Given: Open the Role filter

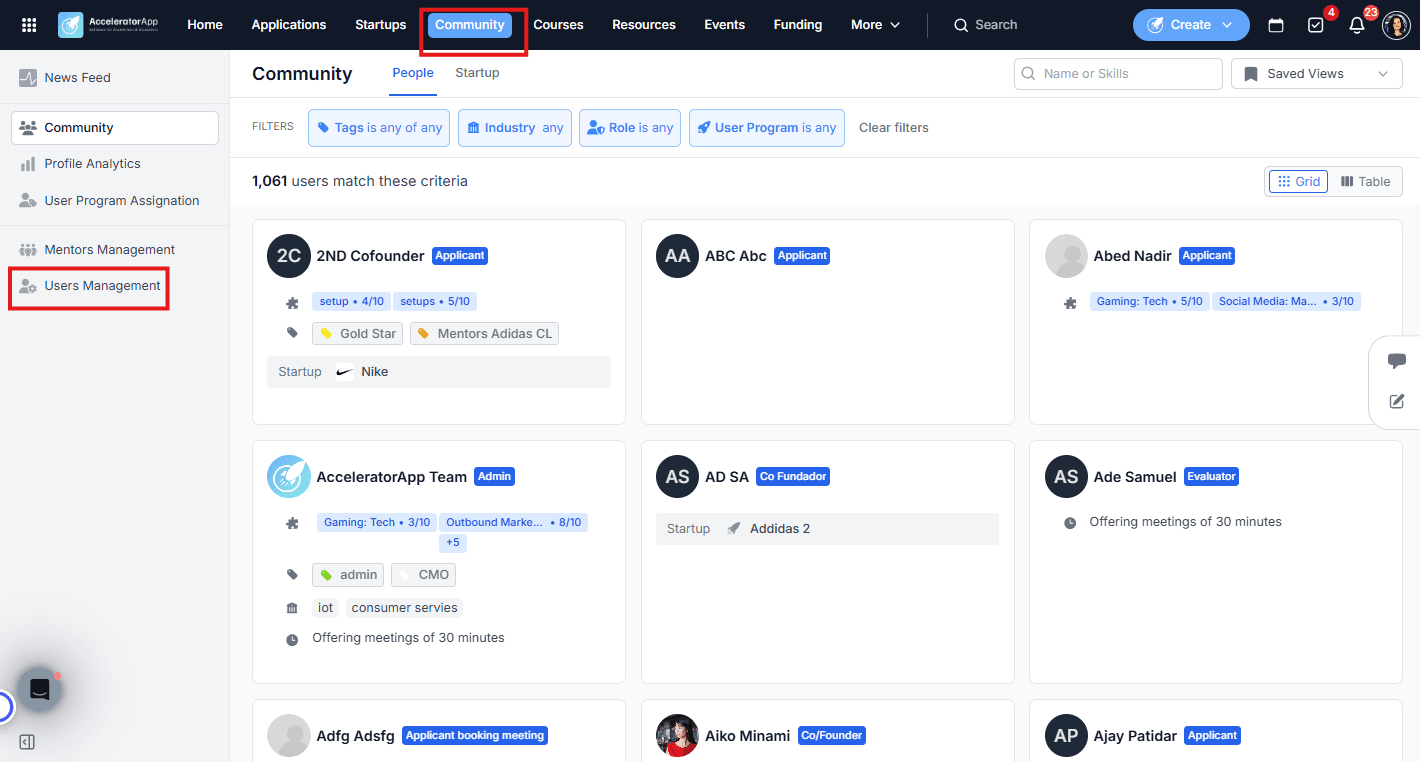Looking at the screenshot, I should [x=630, y=128].
